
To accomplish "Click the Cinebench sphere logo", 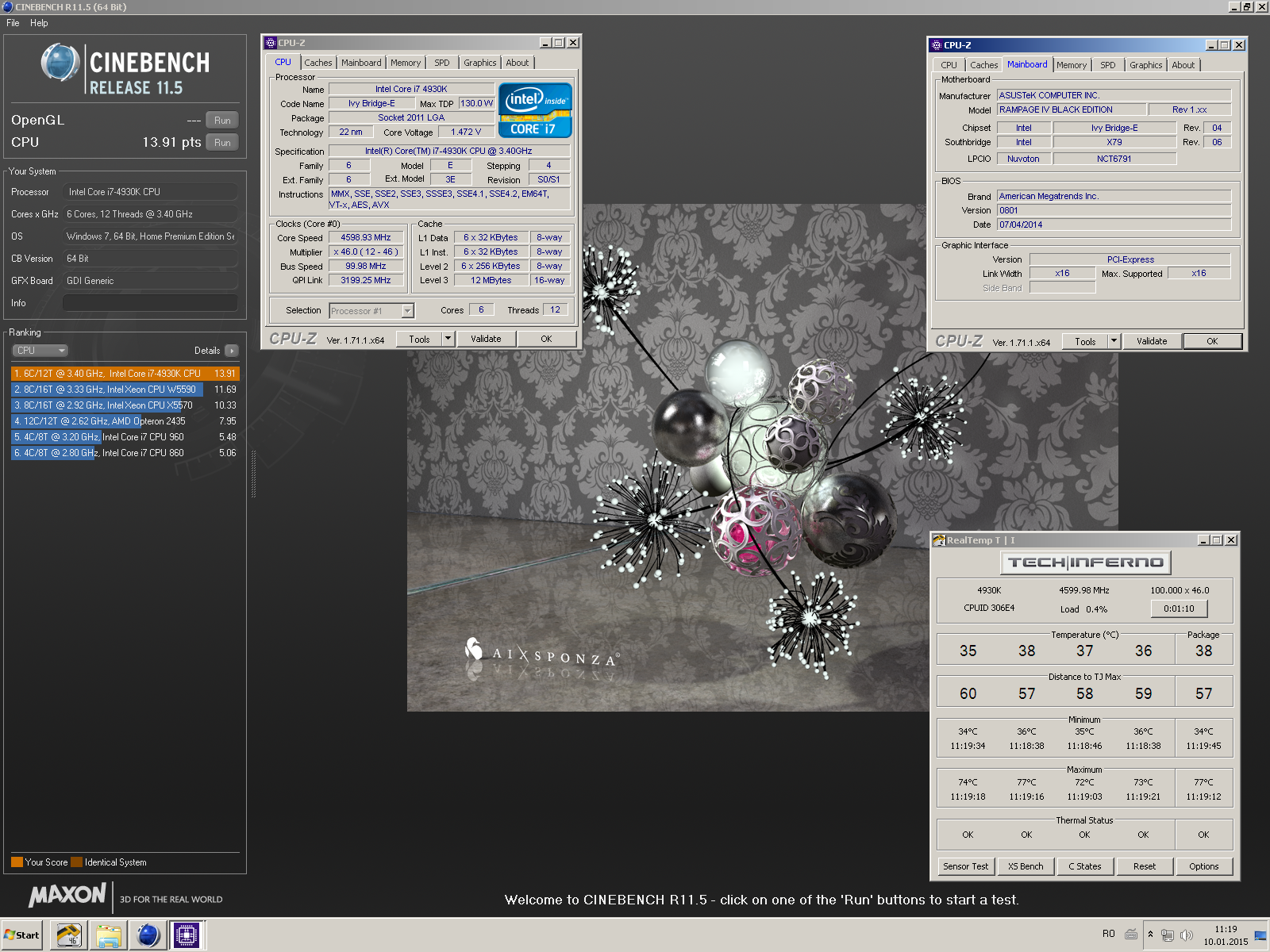I will 60,63.
